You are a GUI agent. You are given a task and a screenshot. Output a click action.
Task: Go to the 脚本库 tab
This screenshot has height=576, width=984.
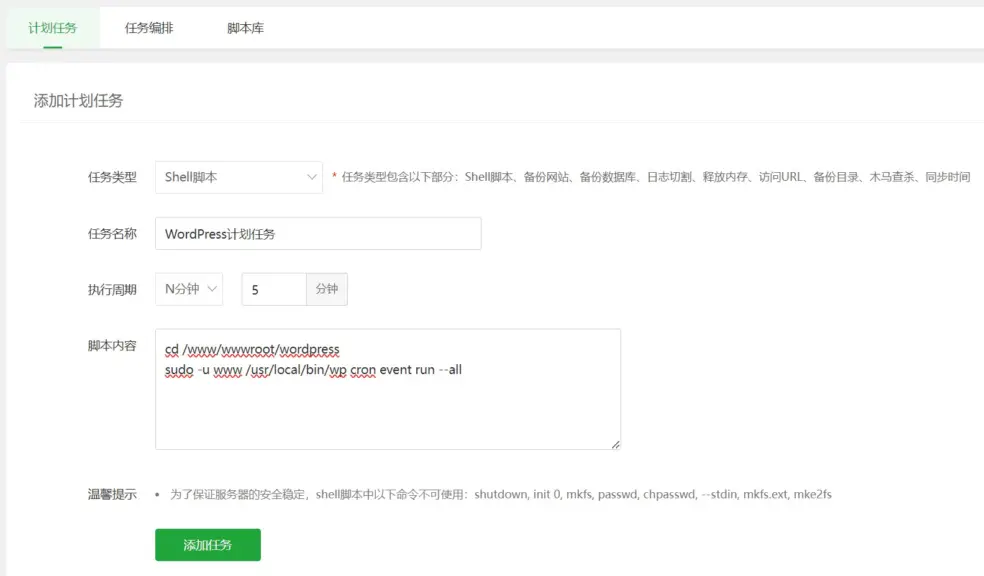pyautogui.click(x=245, y=28)
